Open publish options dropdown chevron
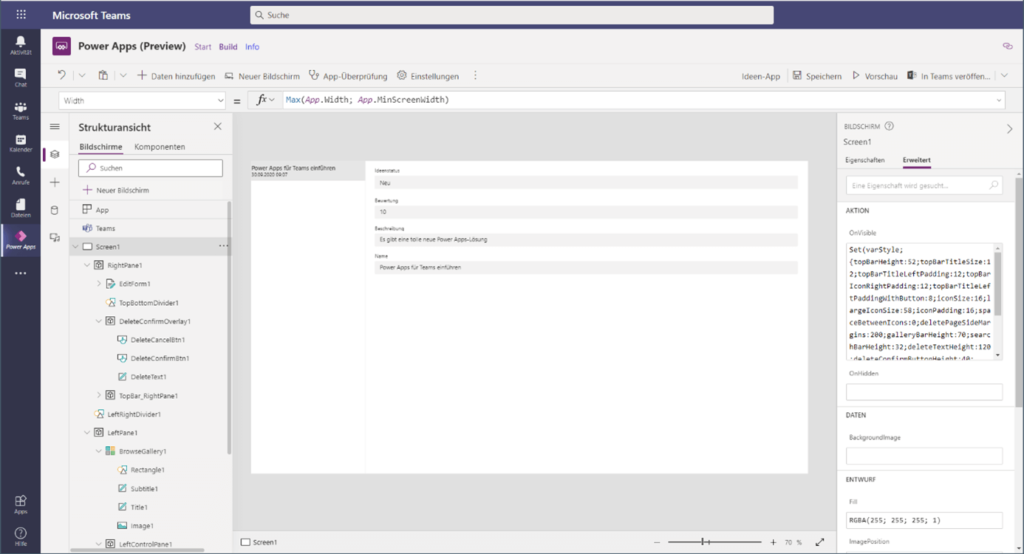 pos(1004,76)
